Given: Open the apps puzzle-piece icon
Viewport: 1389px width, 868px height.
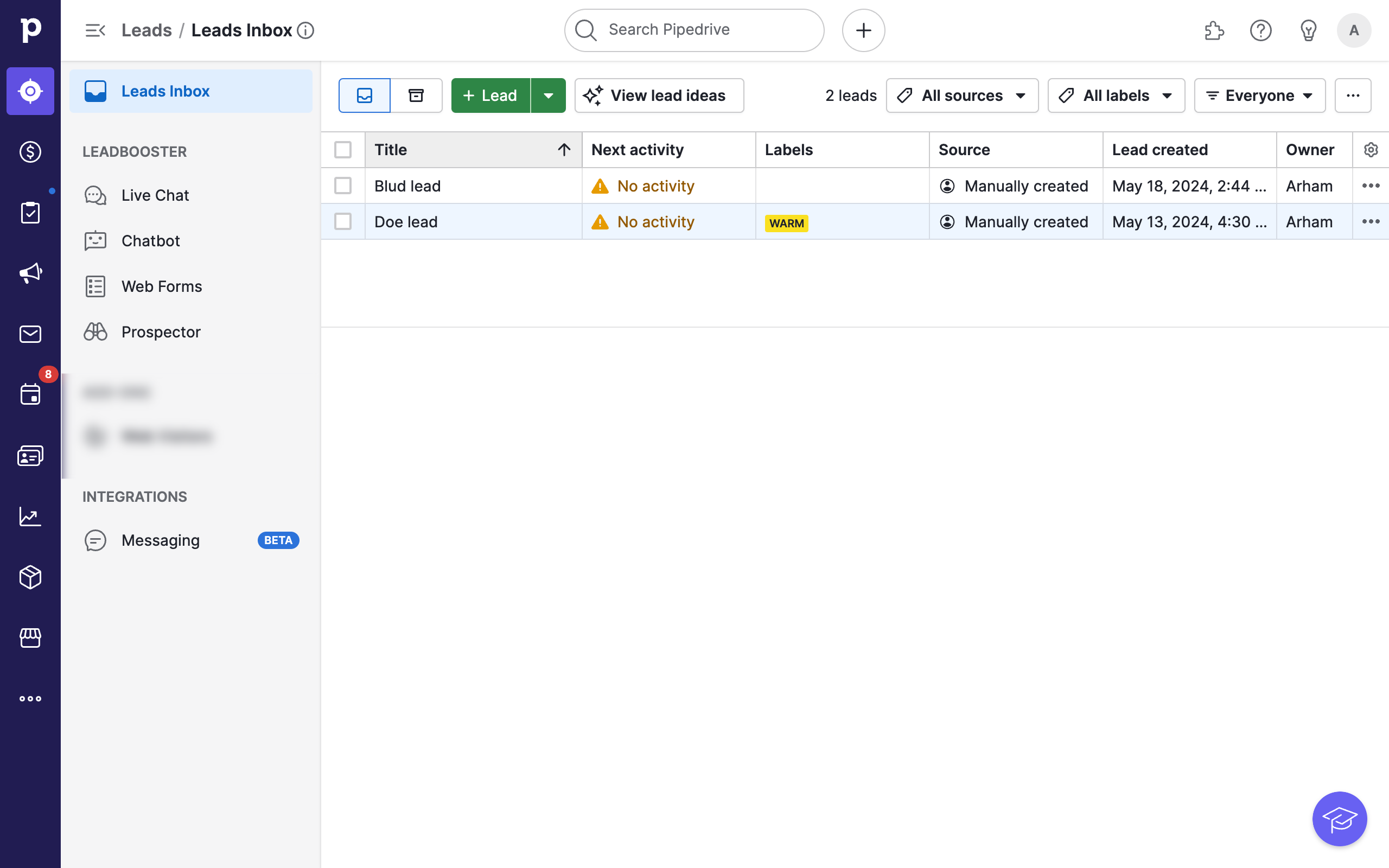Looking at the screenshot, I should (1214, 30).
